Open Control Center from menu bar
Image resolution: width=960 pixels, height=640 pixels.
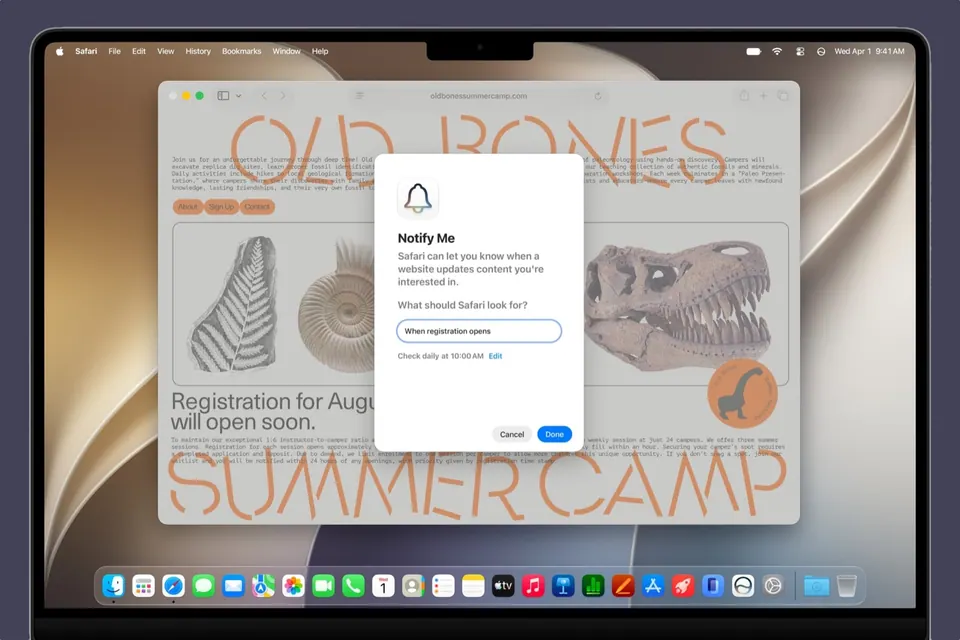coord(800,51)
